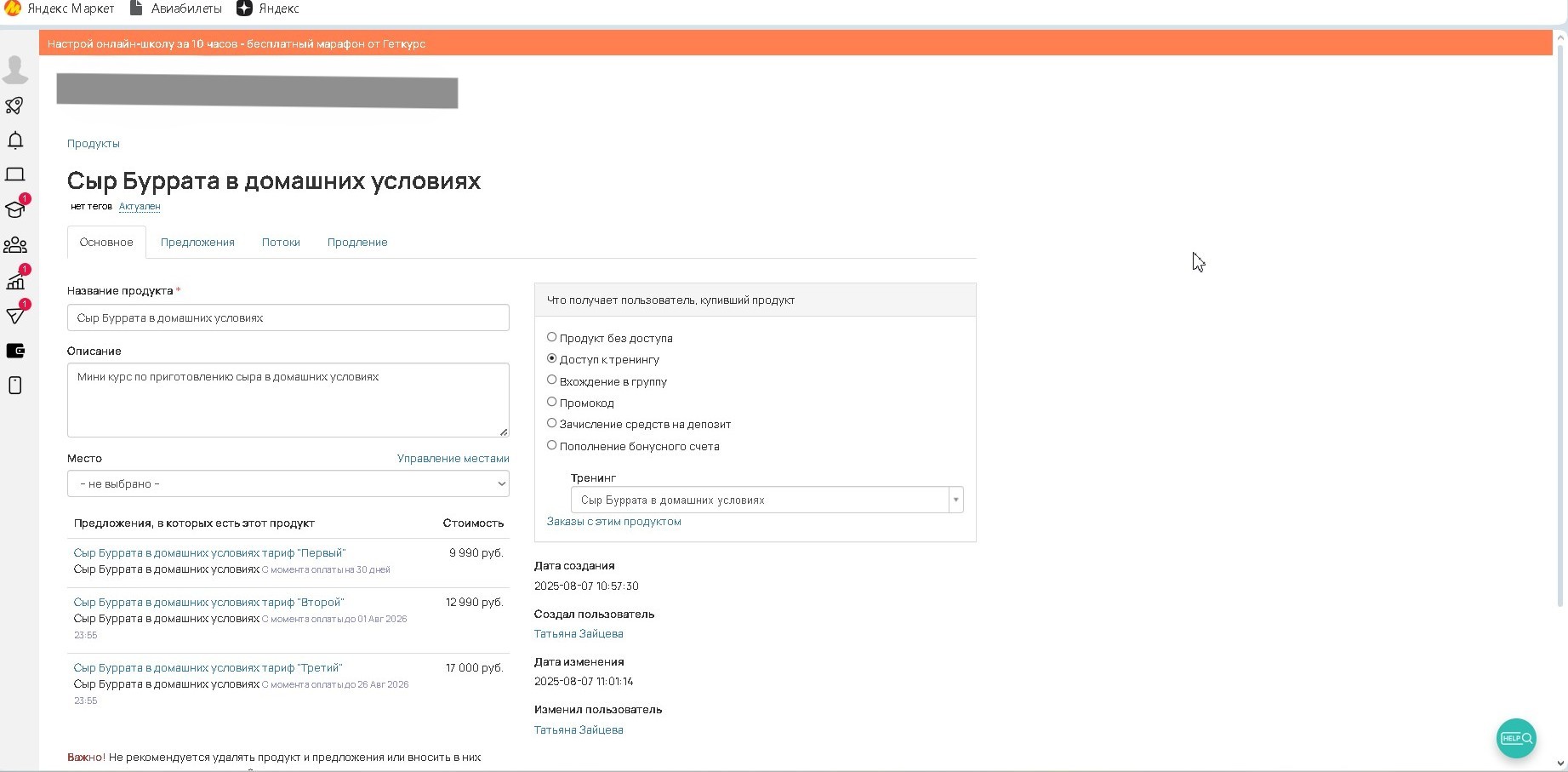Switch to the Основное tab
This screenshot has height=772, width=1568.
pos(106,243)
